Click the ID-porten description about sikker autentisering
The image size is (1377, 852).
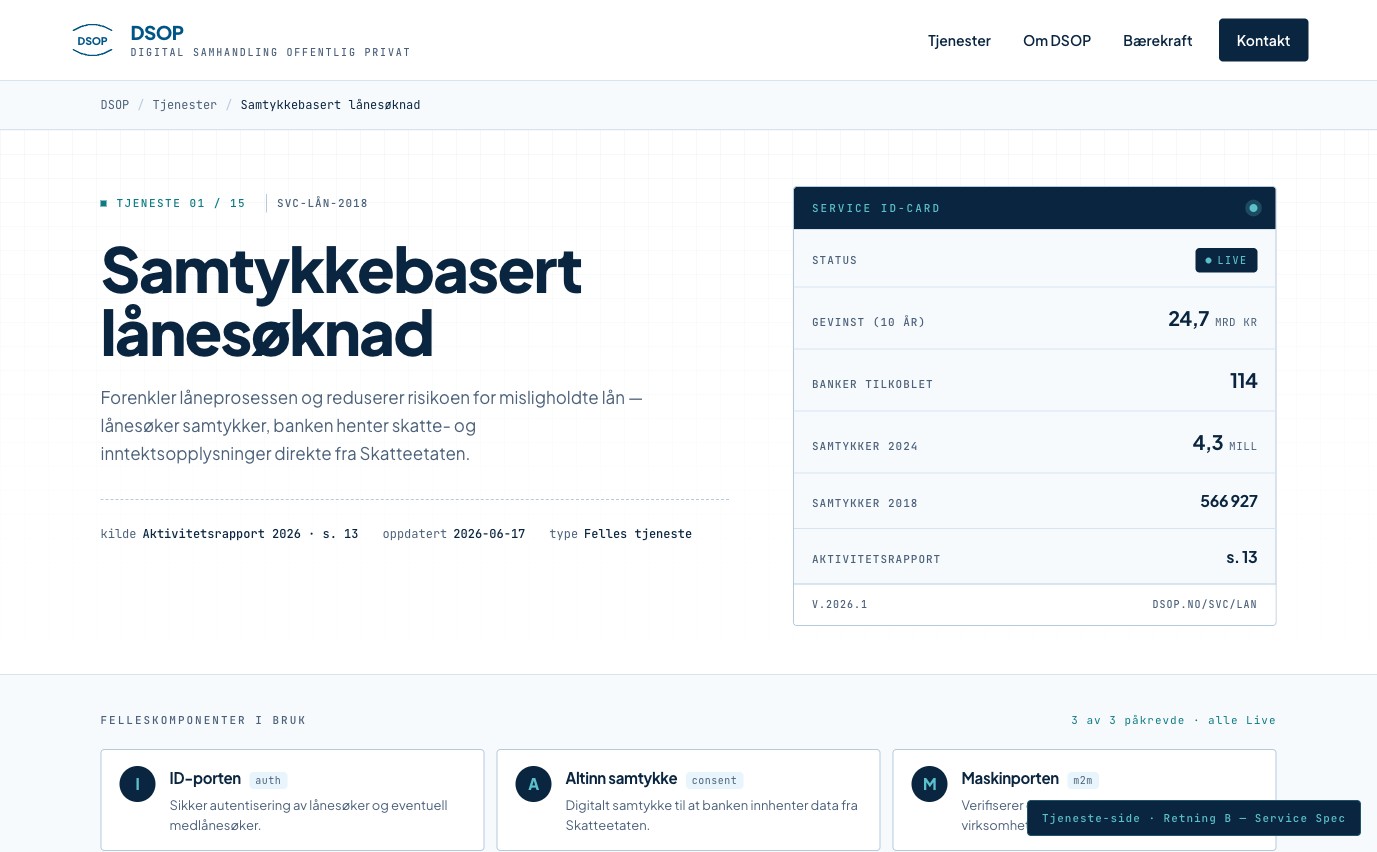coord(309,815)
